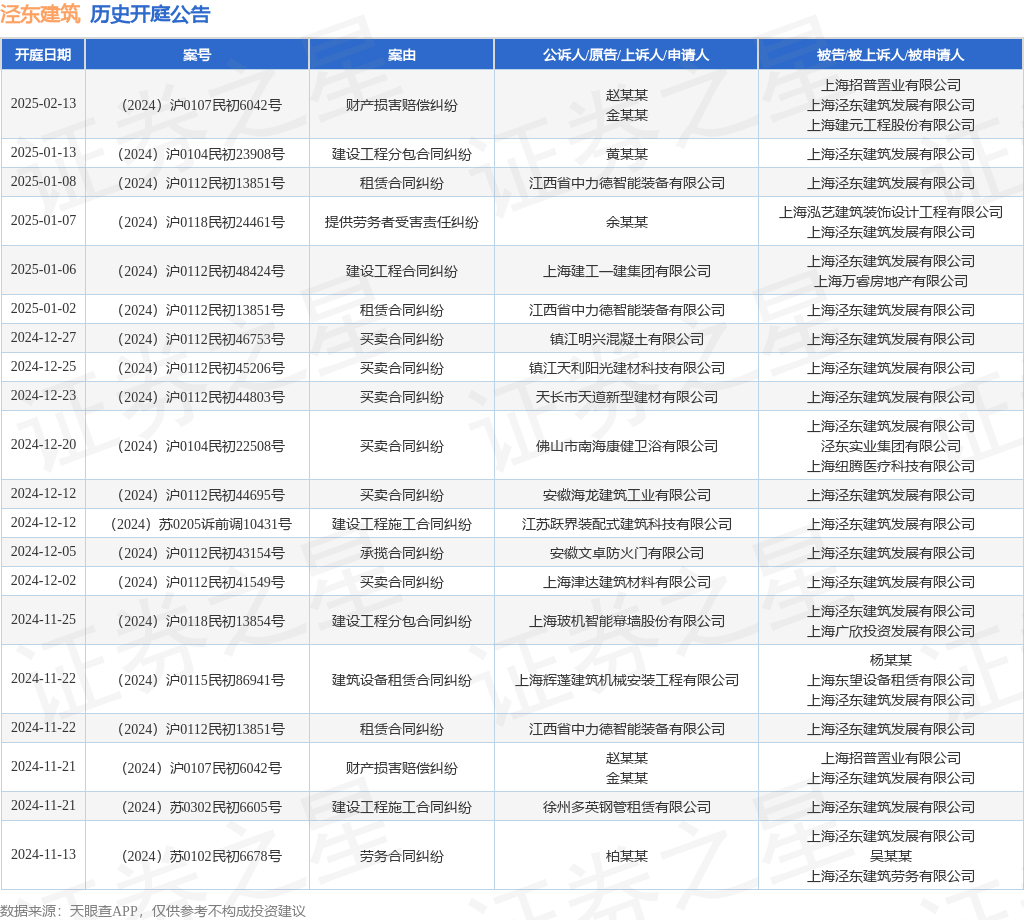
Task: Click defendant 上海万睿房地产有限公司
Action: point(891,281)
